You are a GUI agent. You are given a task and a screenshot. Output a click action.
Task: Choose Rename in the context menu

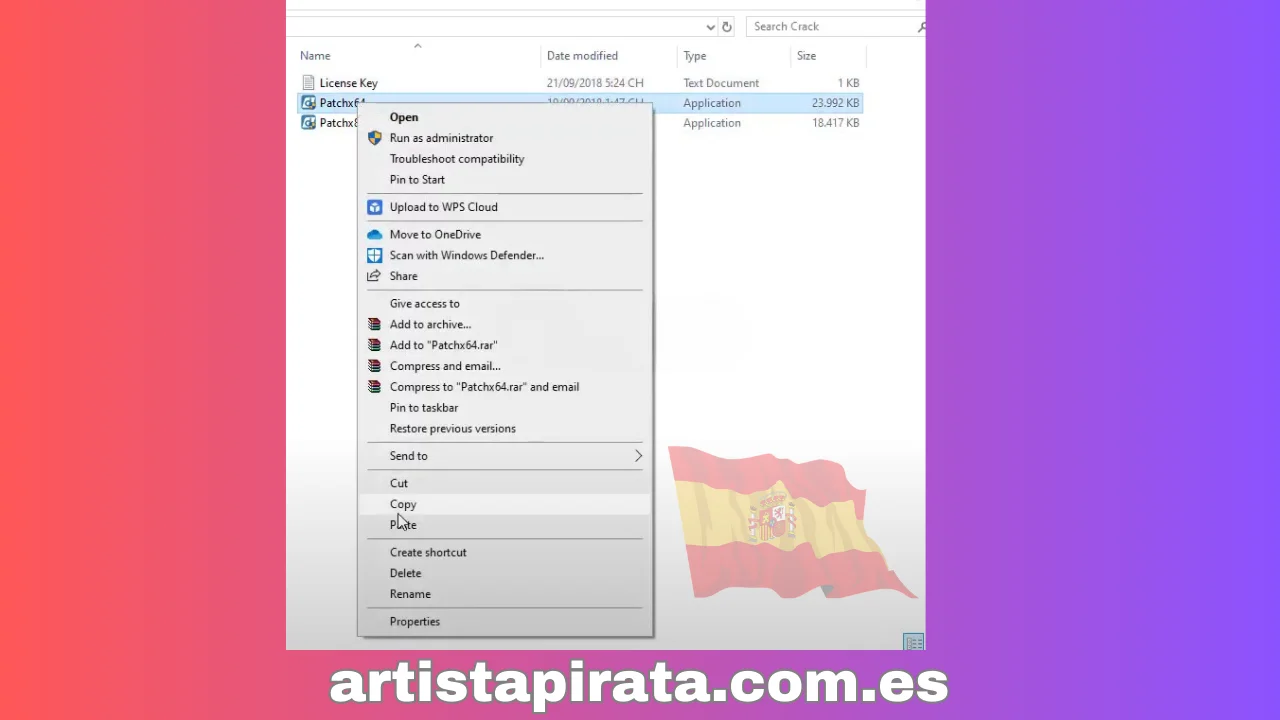pyautogui.click(x=410, y=594)
